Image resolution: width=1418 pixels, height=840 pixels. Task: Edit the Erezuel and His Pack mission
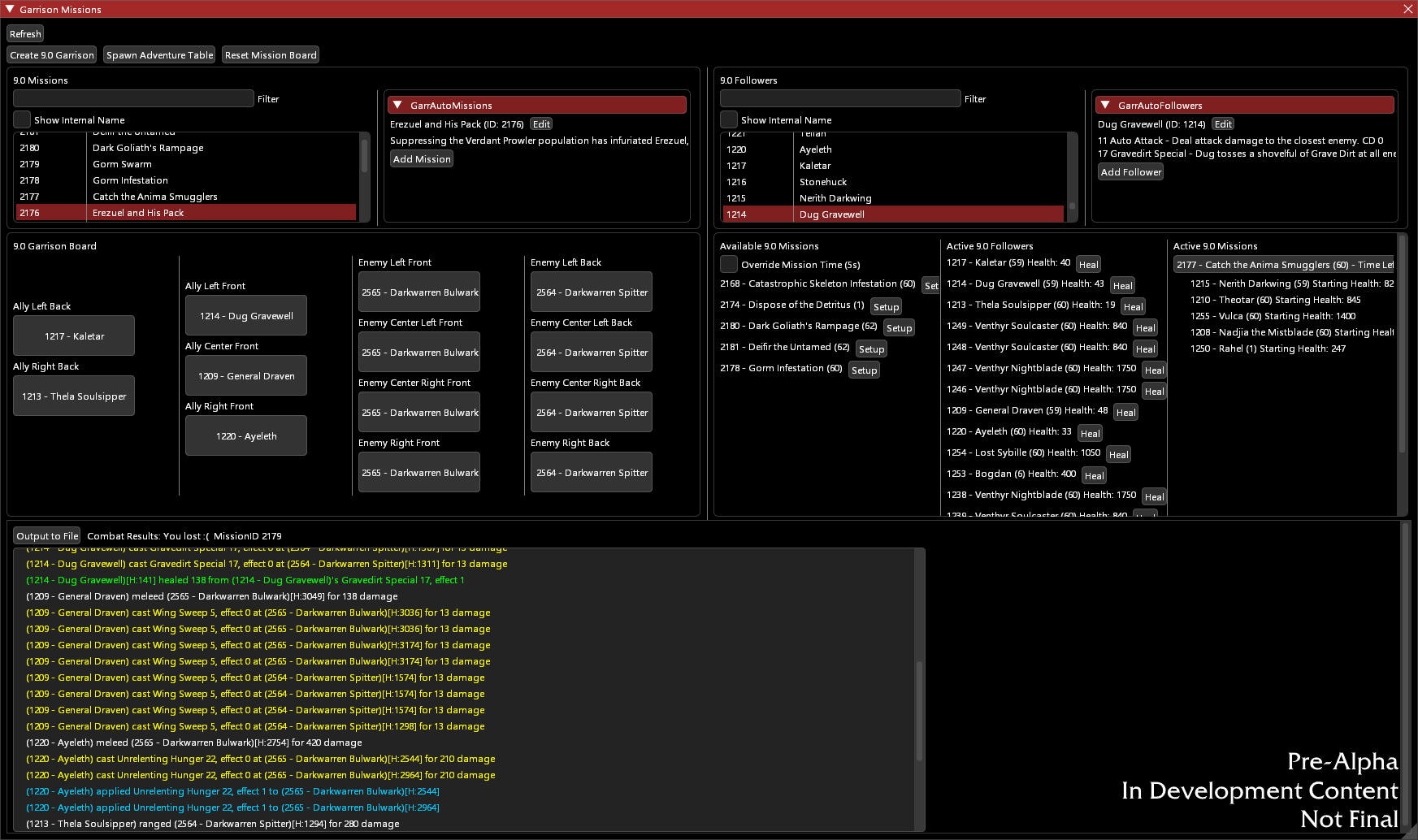(x=541, y=124)
